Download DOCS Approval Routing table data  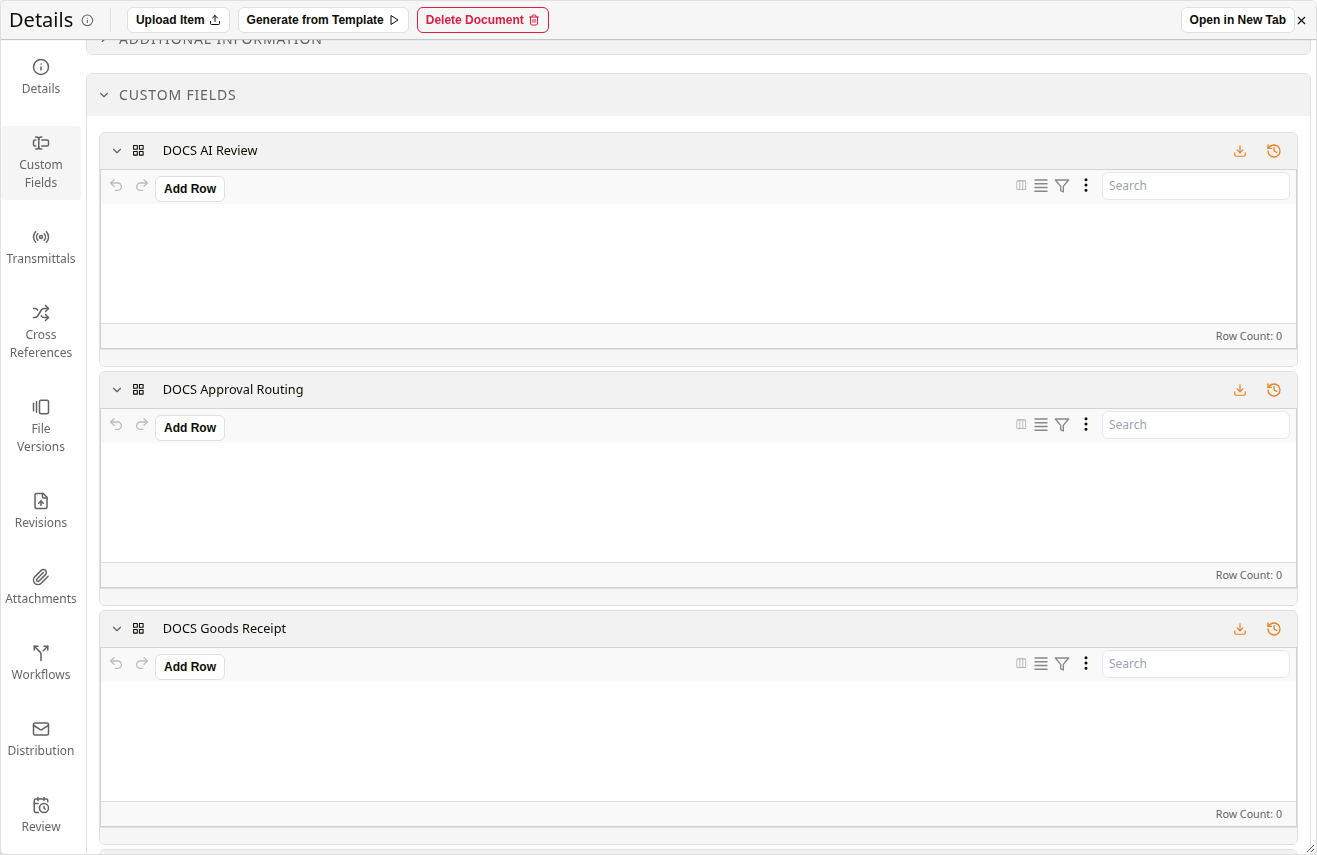(x=1240, y=390)
